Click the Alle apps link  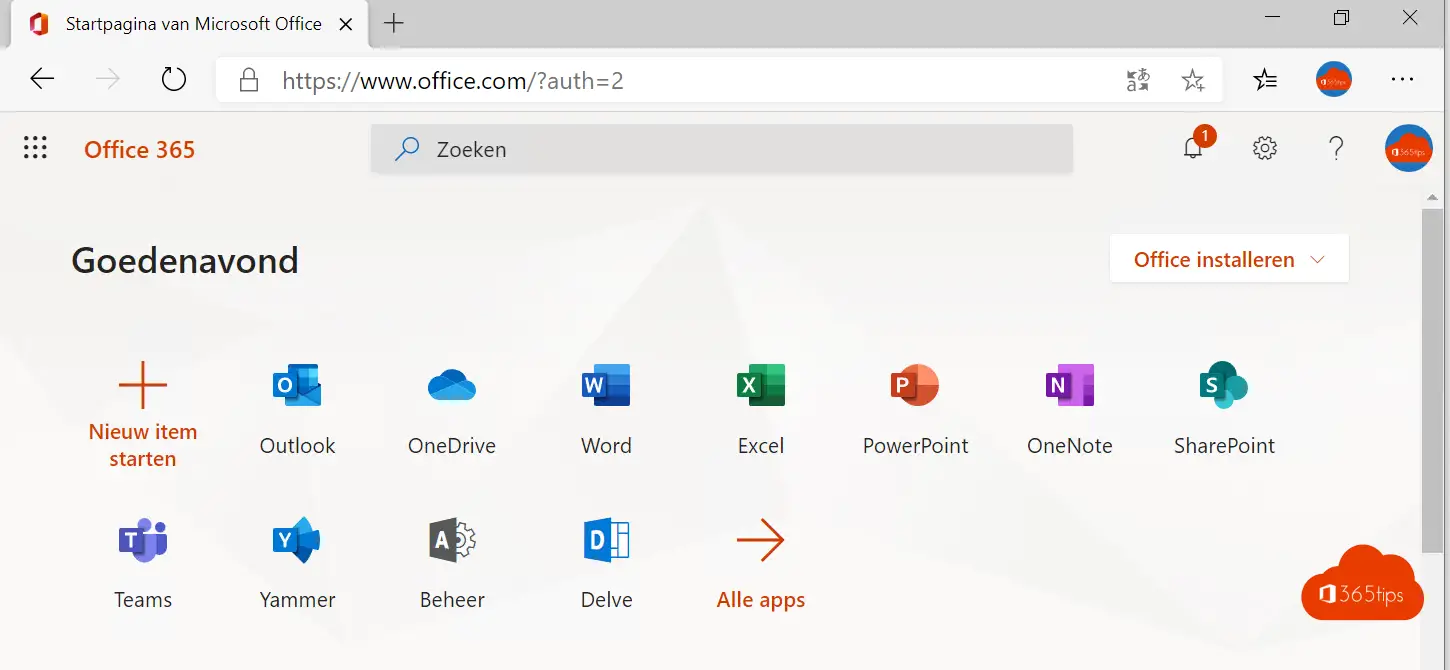point(760,600)
